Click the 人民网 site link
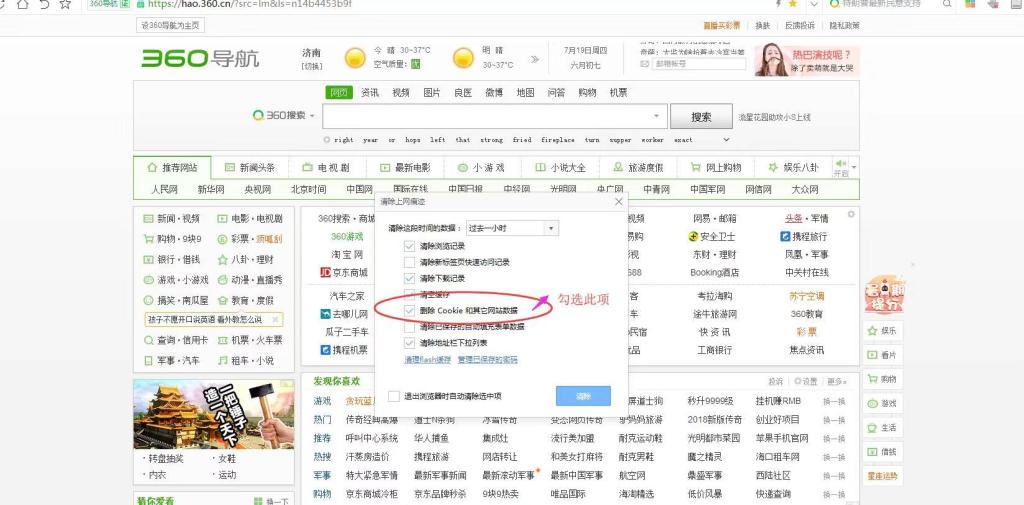1024x505 pixels. point(164,189)
